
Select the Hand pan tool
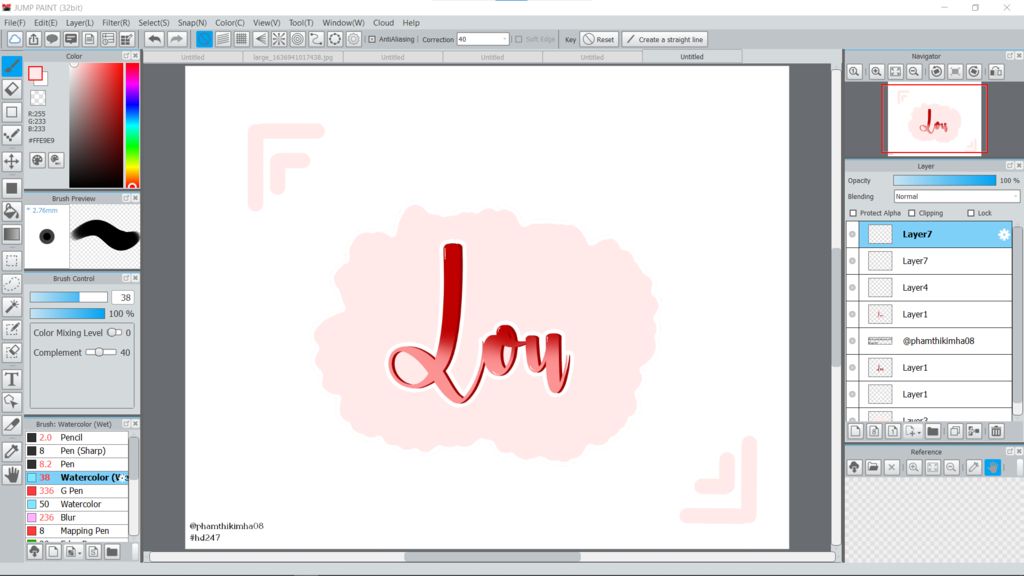12,475
